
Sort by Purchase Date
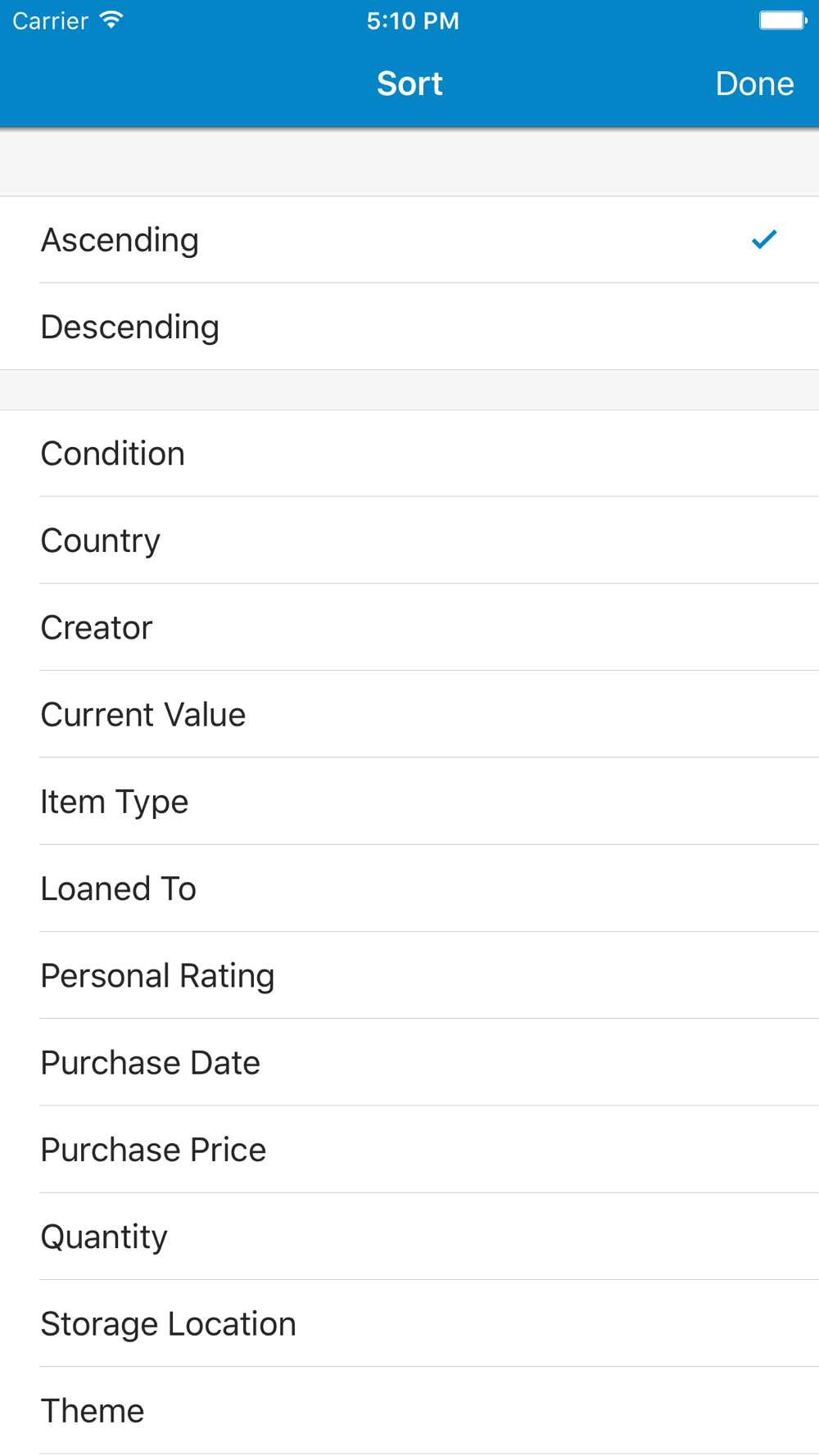point(409,1062)
